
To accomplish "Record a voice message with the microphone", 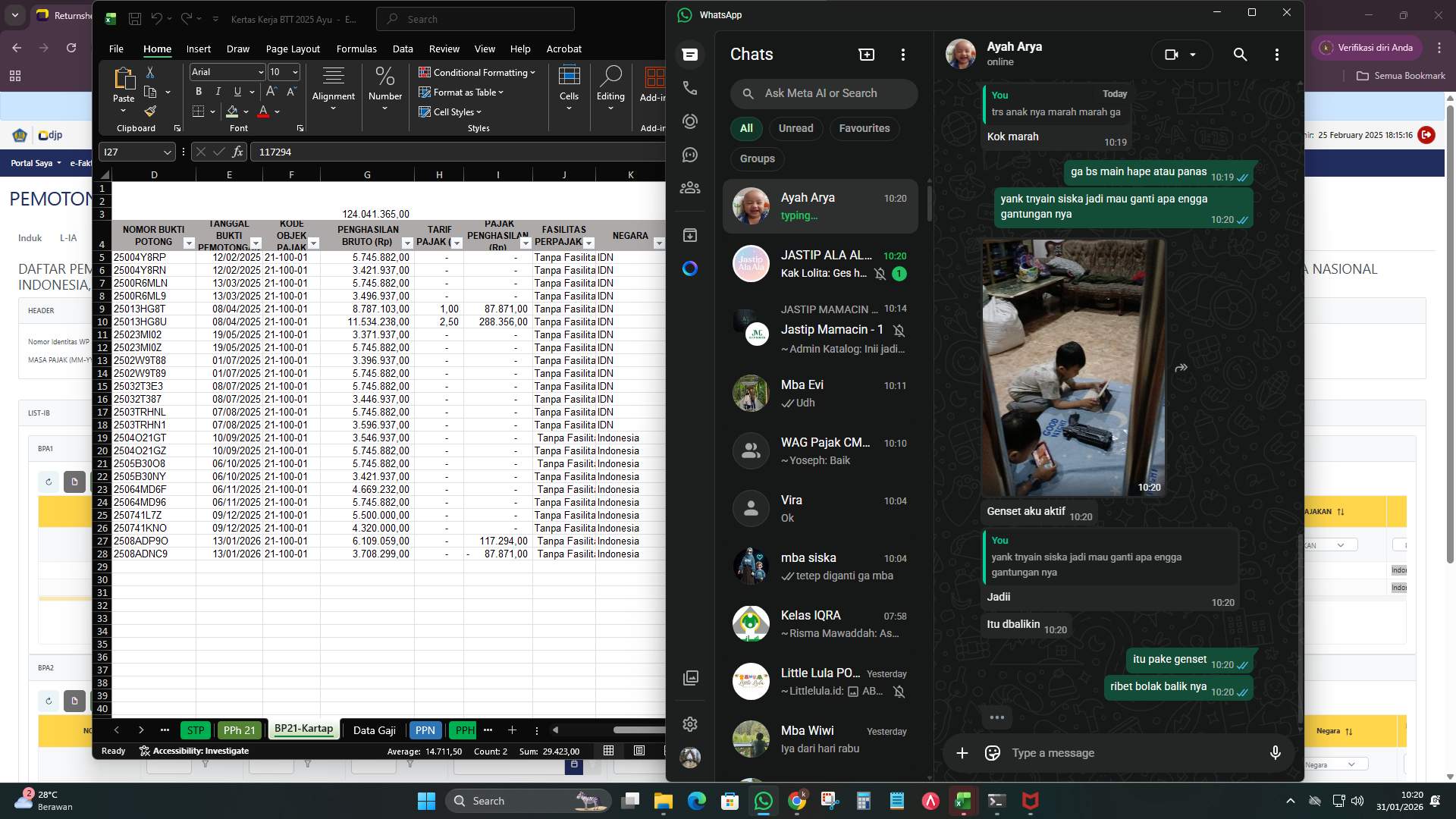I will (x=1276, y=752).
